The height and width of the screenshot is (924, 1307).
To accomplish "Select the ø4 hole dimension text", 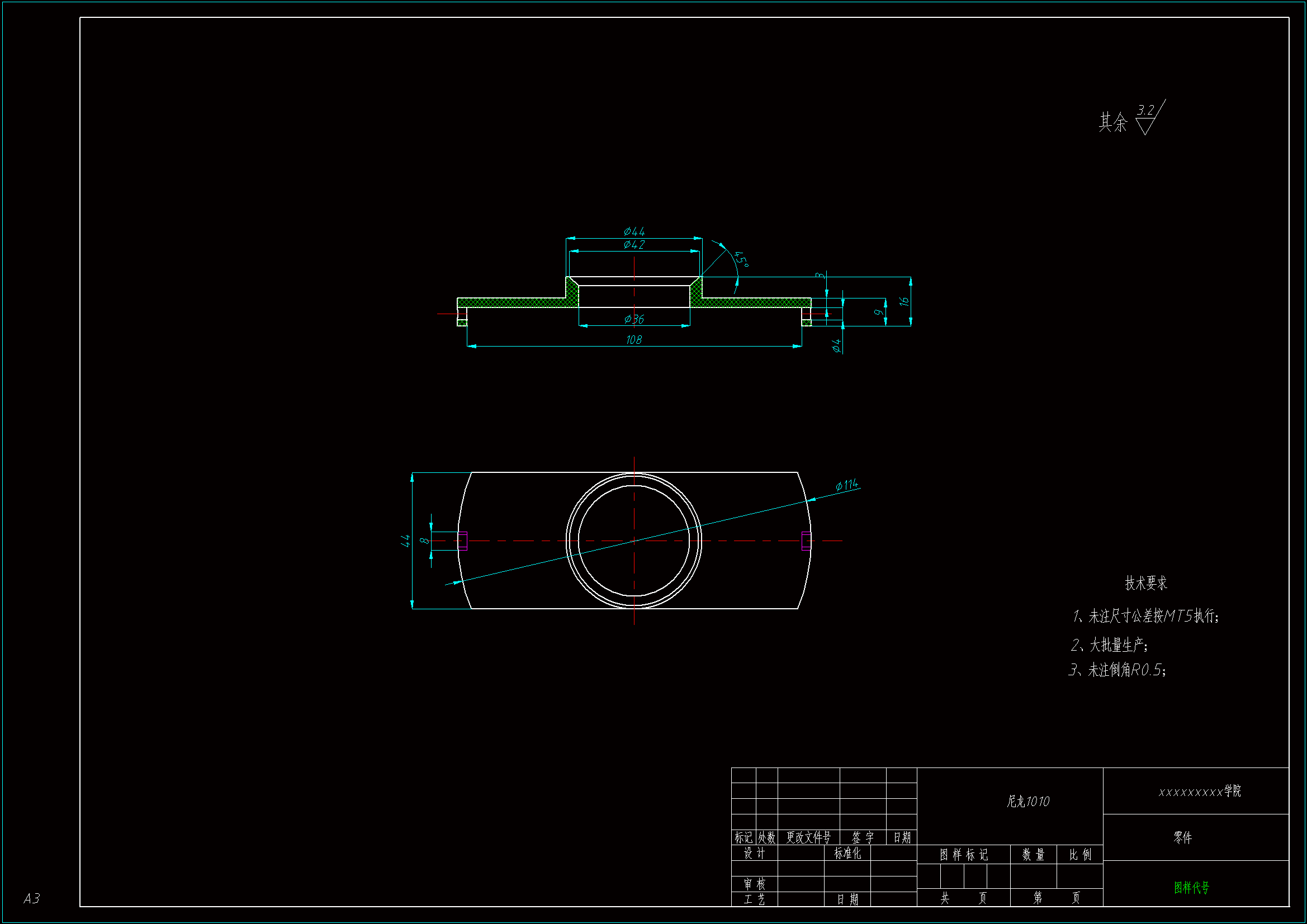I will pyautogui.click(x=836, y=345).
